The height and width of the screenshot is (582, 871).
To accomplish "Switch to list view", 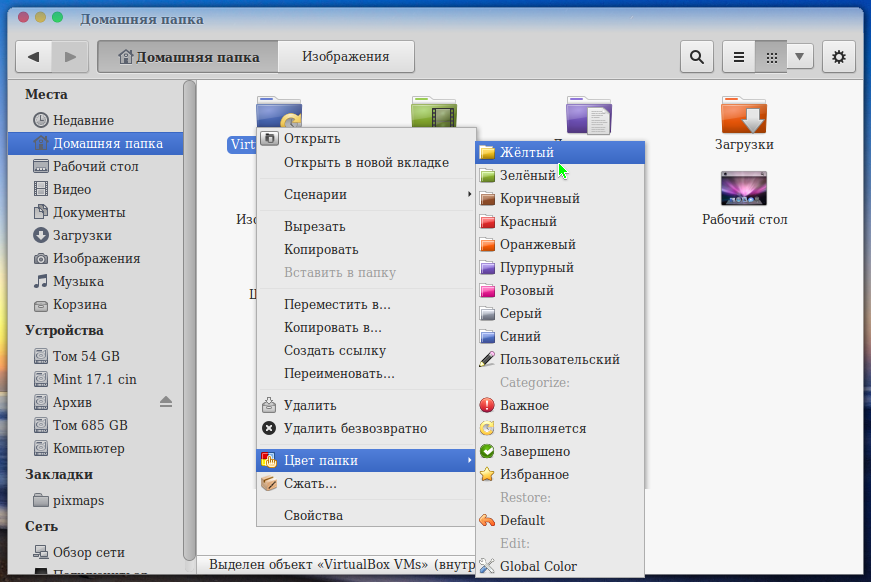I will click(739, 57).
